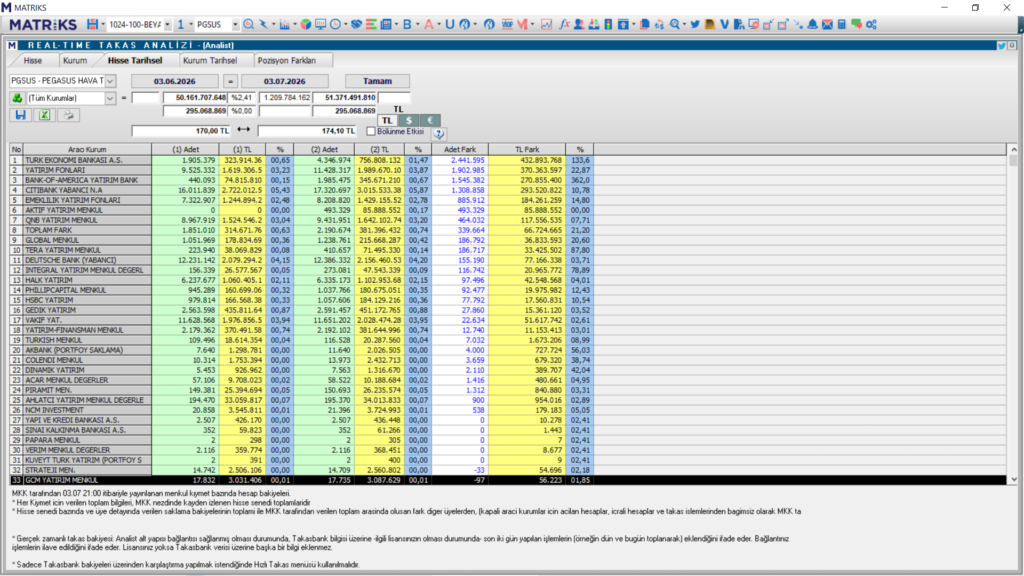Click the clock toolbar icon
1024x576 pixels.
click(x=335, y=24)
